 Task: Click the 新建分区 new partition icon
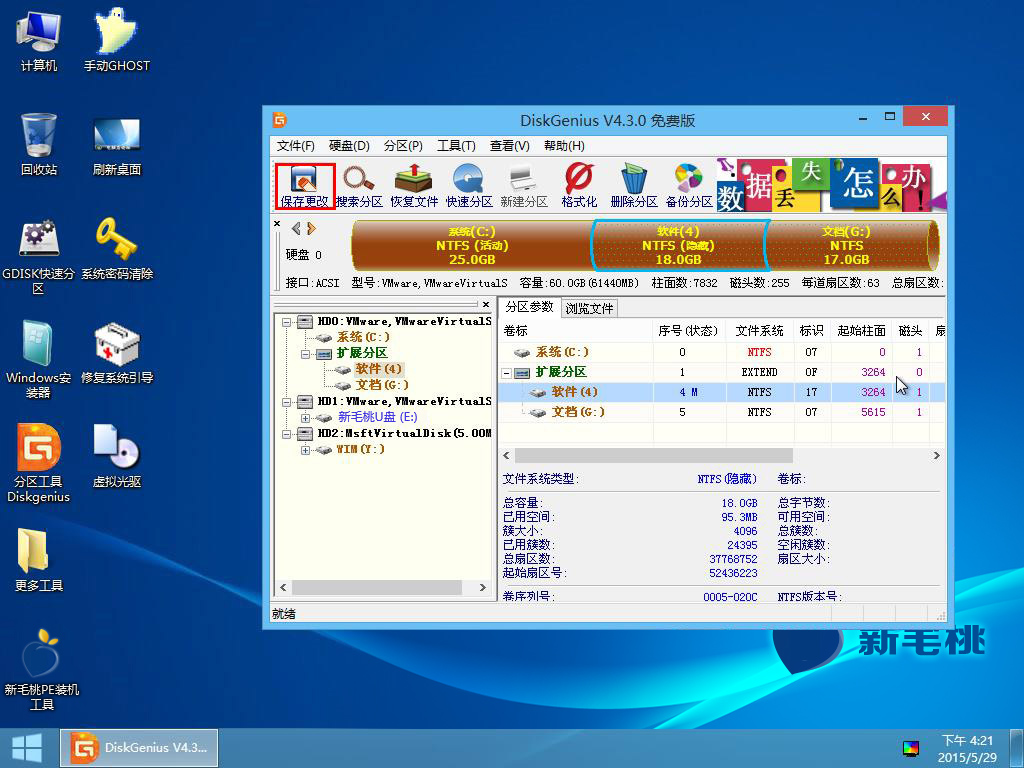524,186
